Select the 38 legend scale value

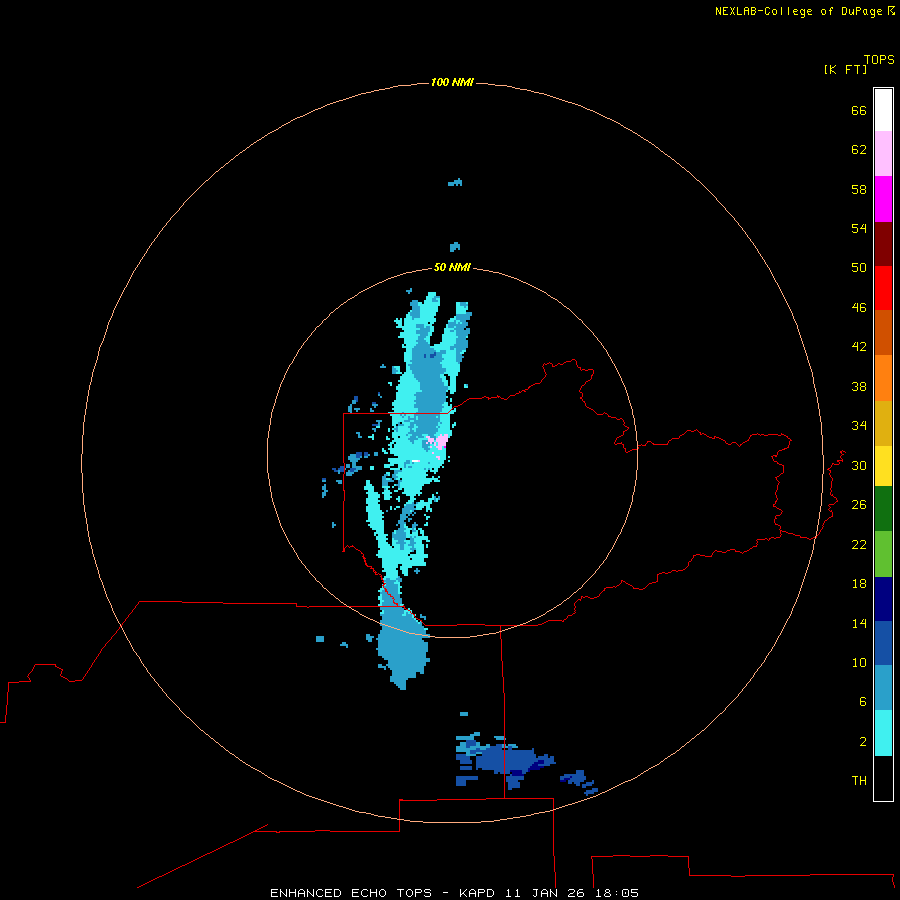pyautogui.click(x=859, y=386)
